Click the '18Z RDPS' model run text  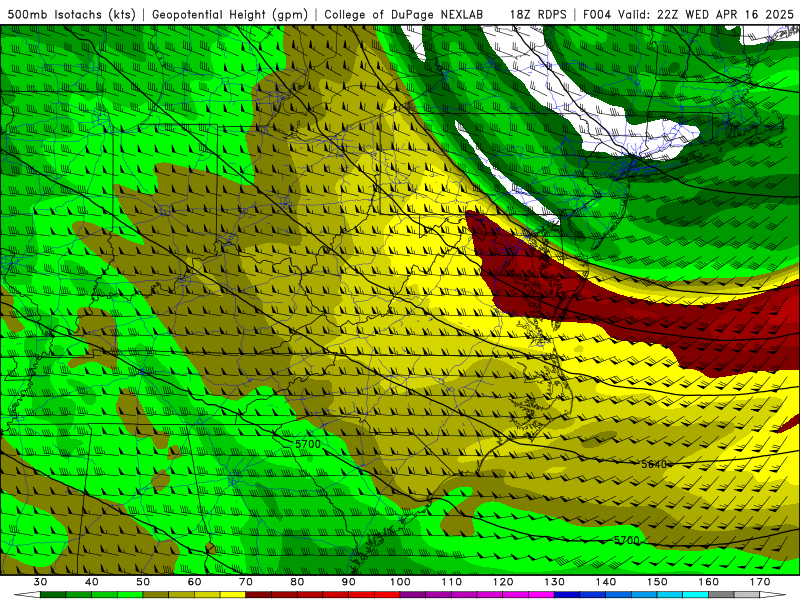538,14
